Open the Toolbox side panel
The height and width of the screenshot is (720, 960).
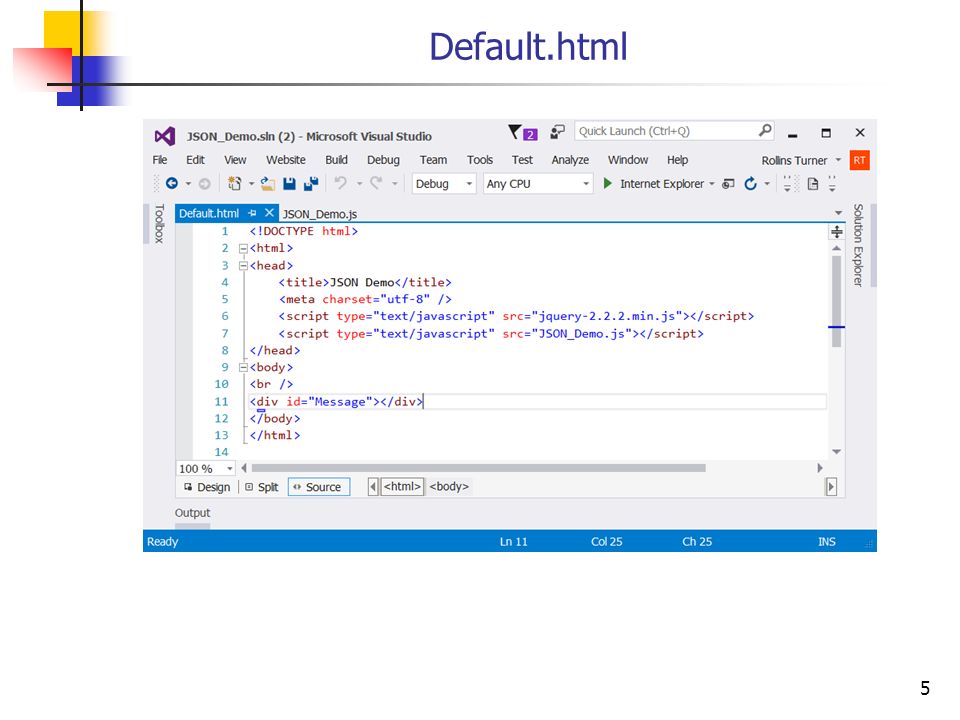click(159, 223)
